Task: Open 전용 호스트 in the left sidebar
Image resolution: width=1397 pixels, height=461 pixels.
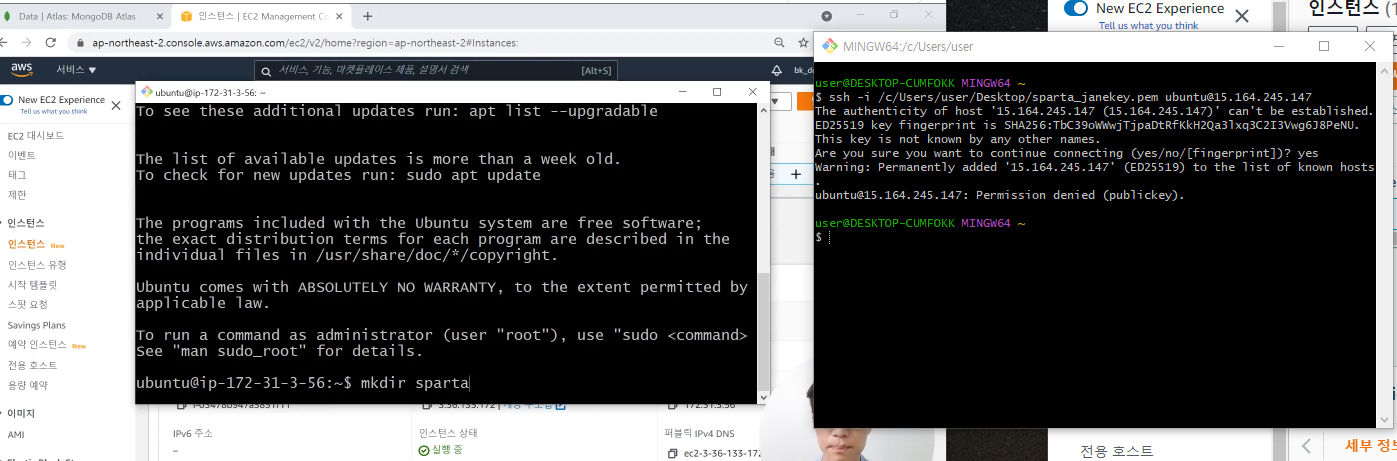Action: 32,365
